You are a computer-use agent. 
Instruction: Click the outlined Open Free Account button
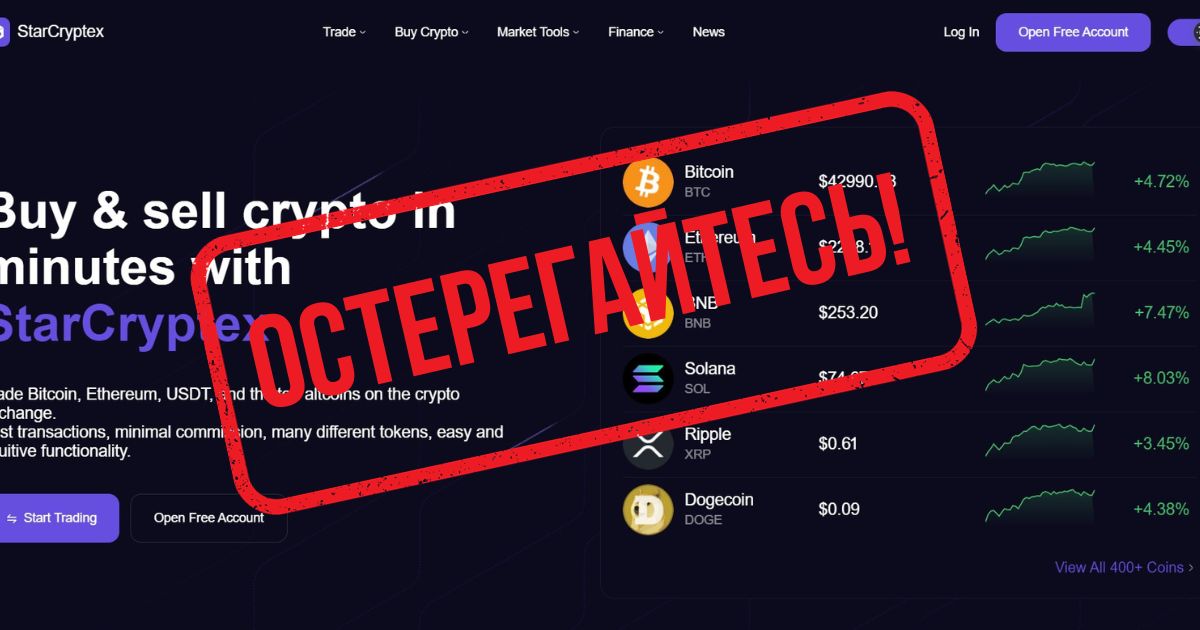[209, 518]
